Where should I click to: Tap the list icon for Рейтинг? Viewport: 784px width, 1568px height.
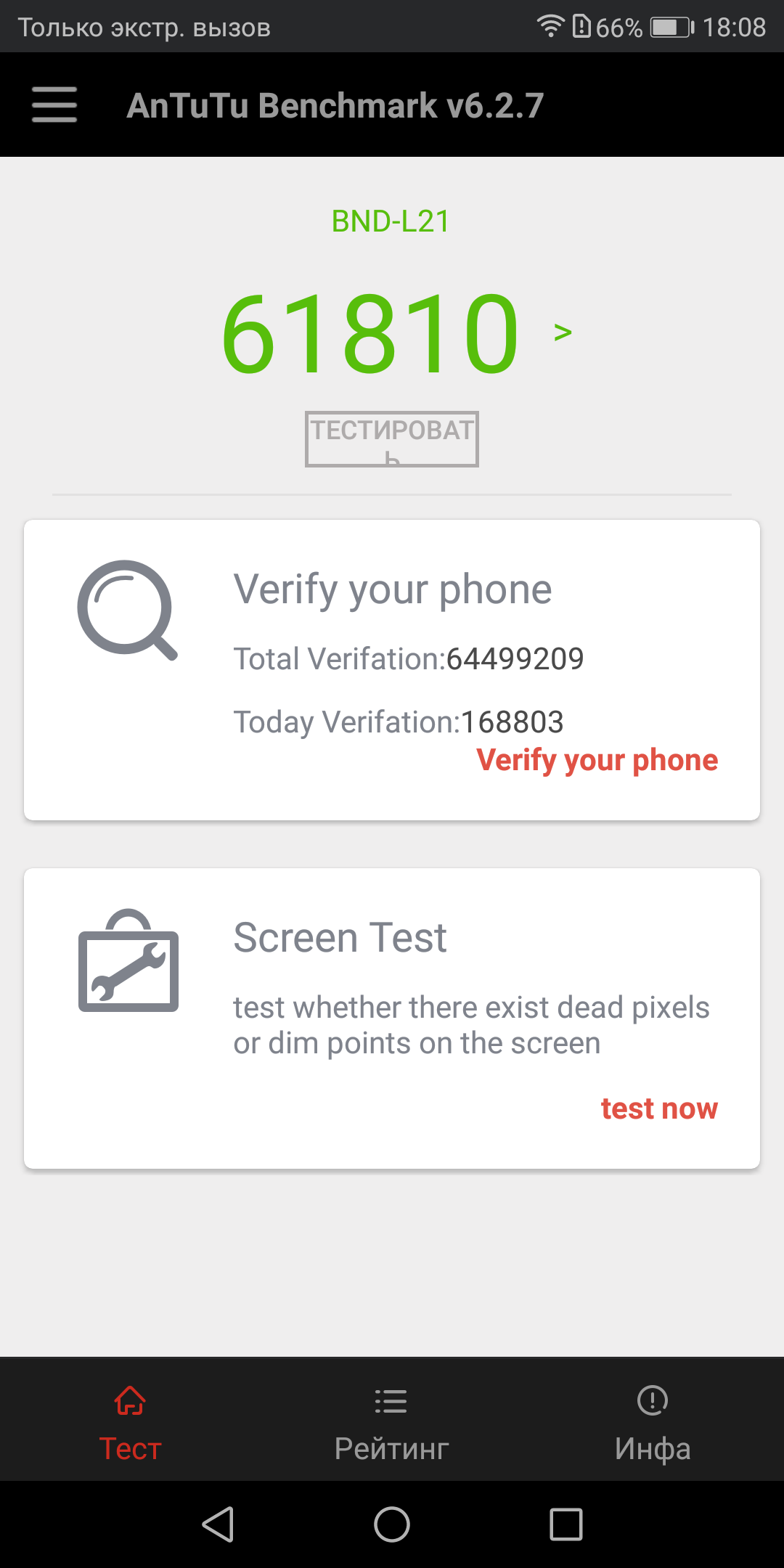click(391, 1401)
